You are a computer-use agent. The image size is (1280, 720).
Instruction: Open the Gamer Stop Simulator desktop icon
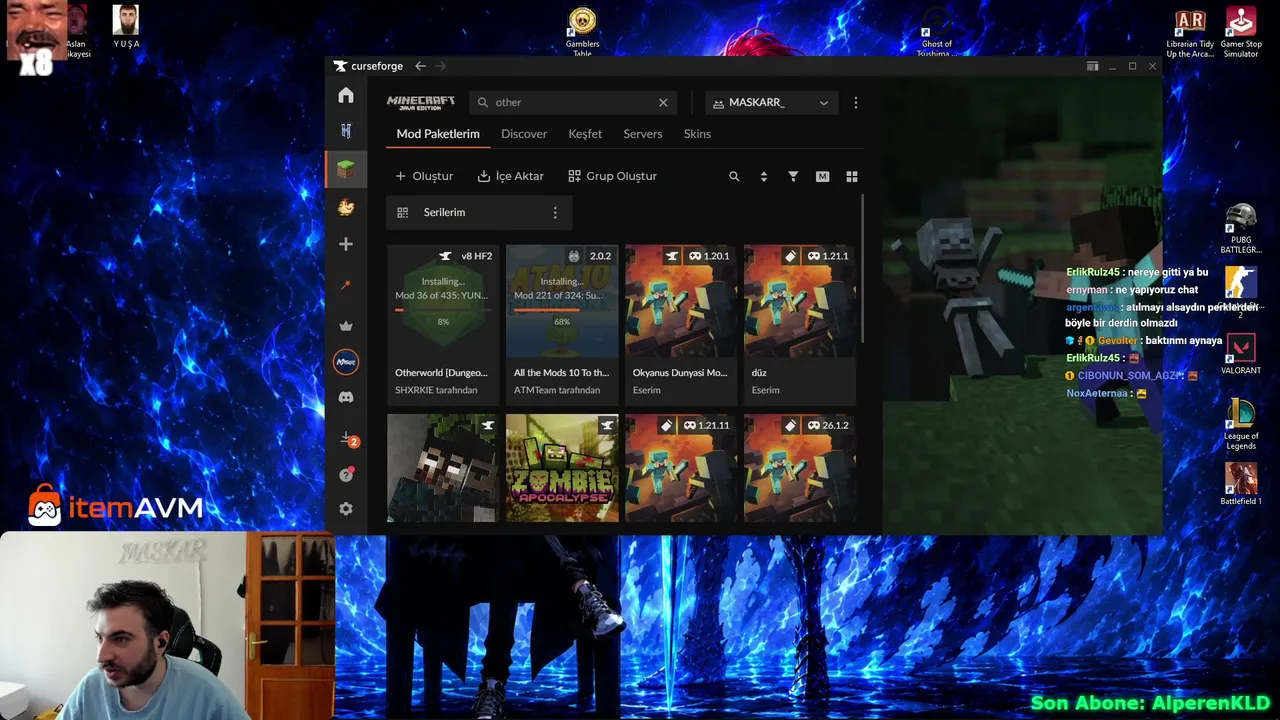(x=1241, y=32)
